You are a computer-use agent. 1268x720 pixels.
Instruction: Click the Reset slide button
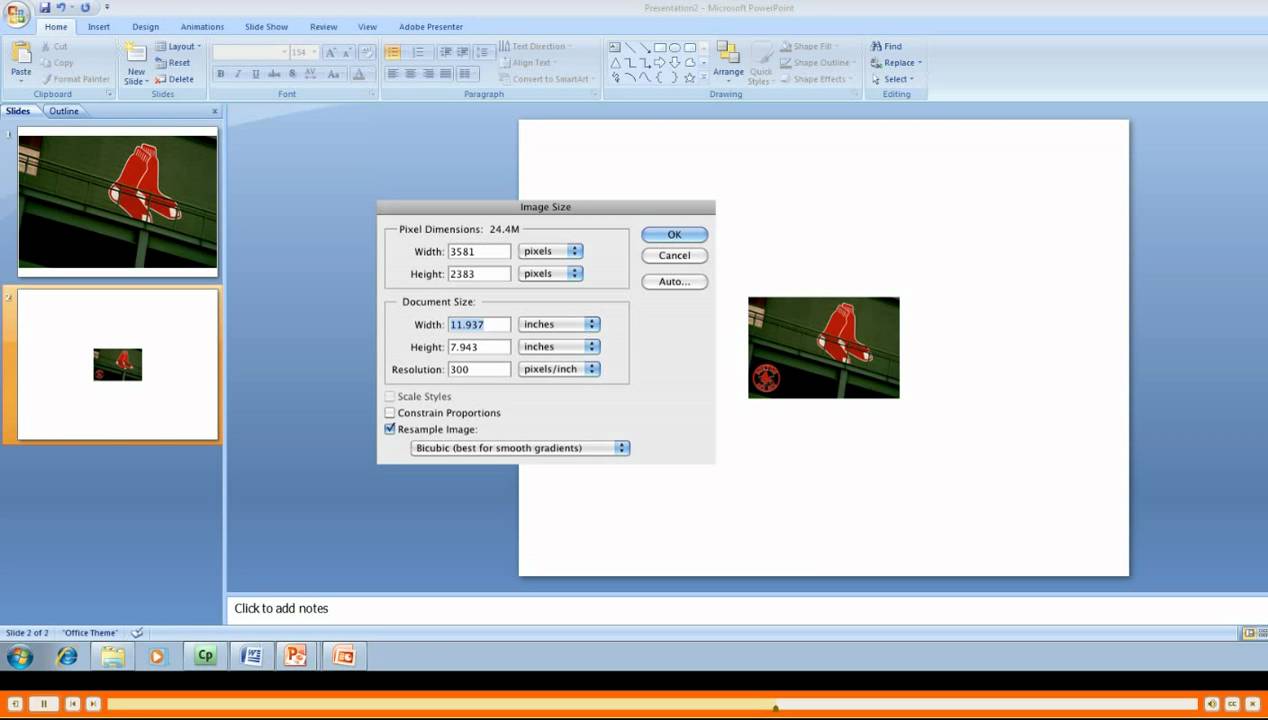173,63
